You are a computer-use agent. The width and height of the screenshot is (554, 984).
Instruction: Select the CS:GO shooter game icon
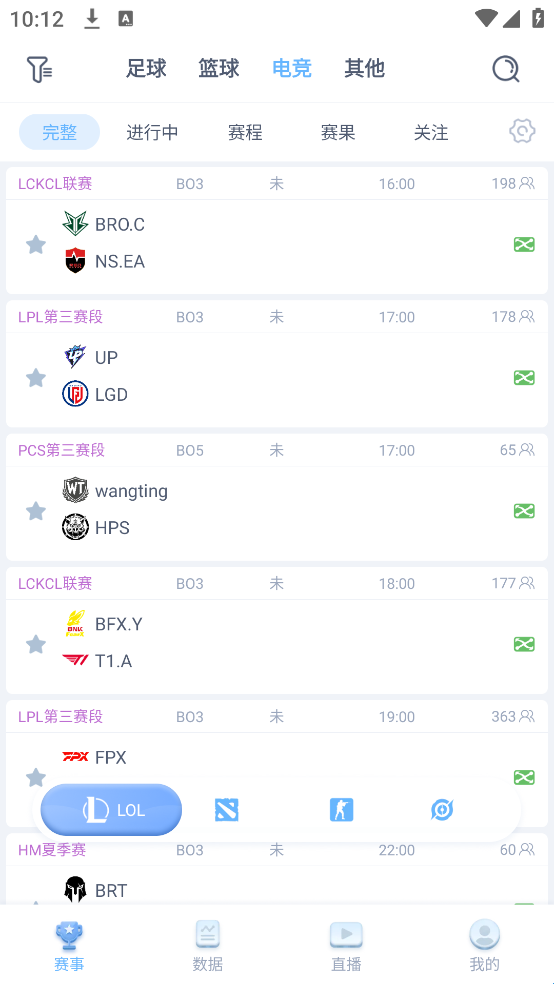(x=341, y=810)
